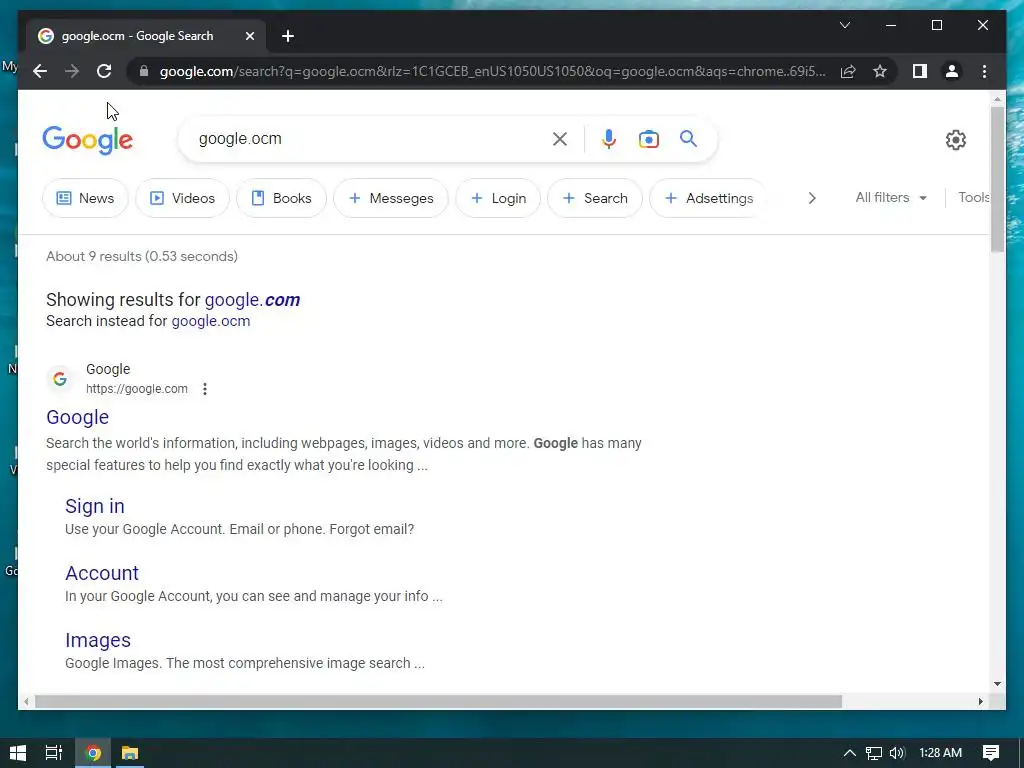Image resolution: width=1024 pixels, height=768 pixels.
Task: Open the Windows Start menu
Action: (18, 753)
